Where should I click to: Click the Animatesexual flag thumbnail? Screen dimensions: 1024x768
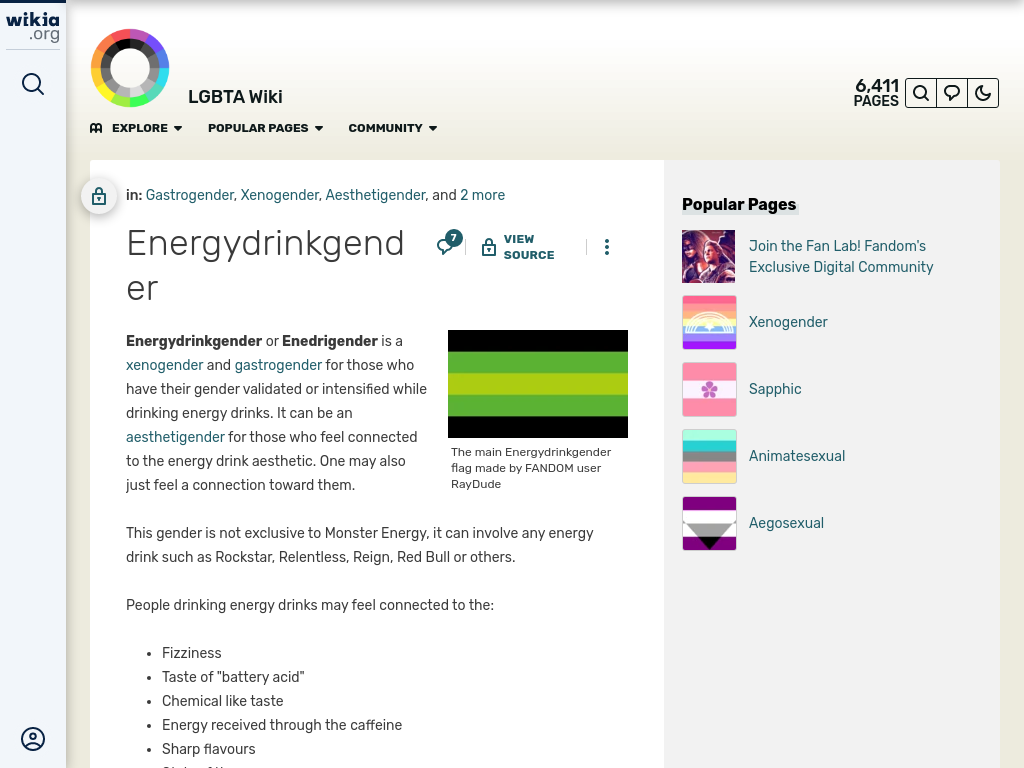(x=709, y=456)
